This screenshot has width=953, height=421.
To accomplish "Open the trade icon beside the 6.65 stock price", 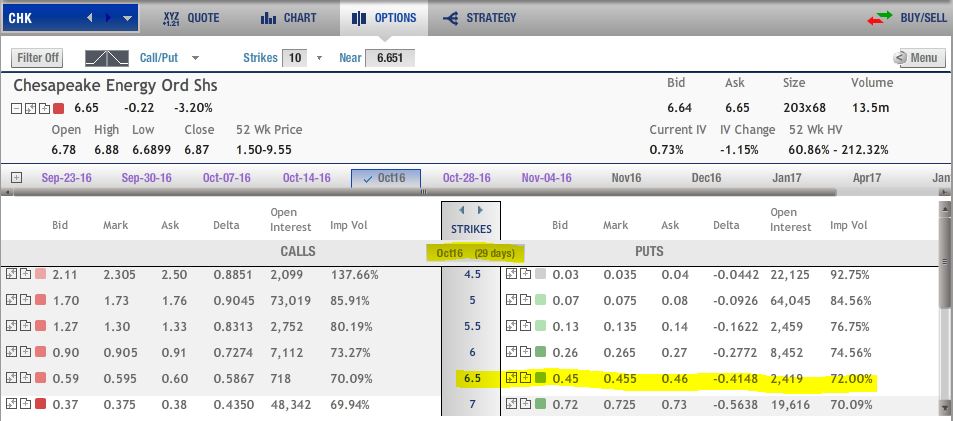I will click(30, 109).
